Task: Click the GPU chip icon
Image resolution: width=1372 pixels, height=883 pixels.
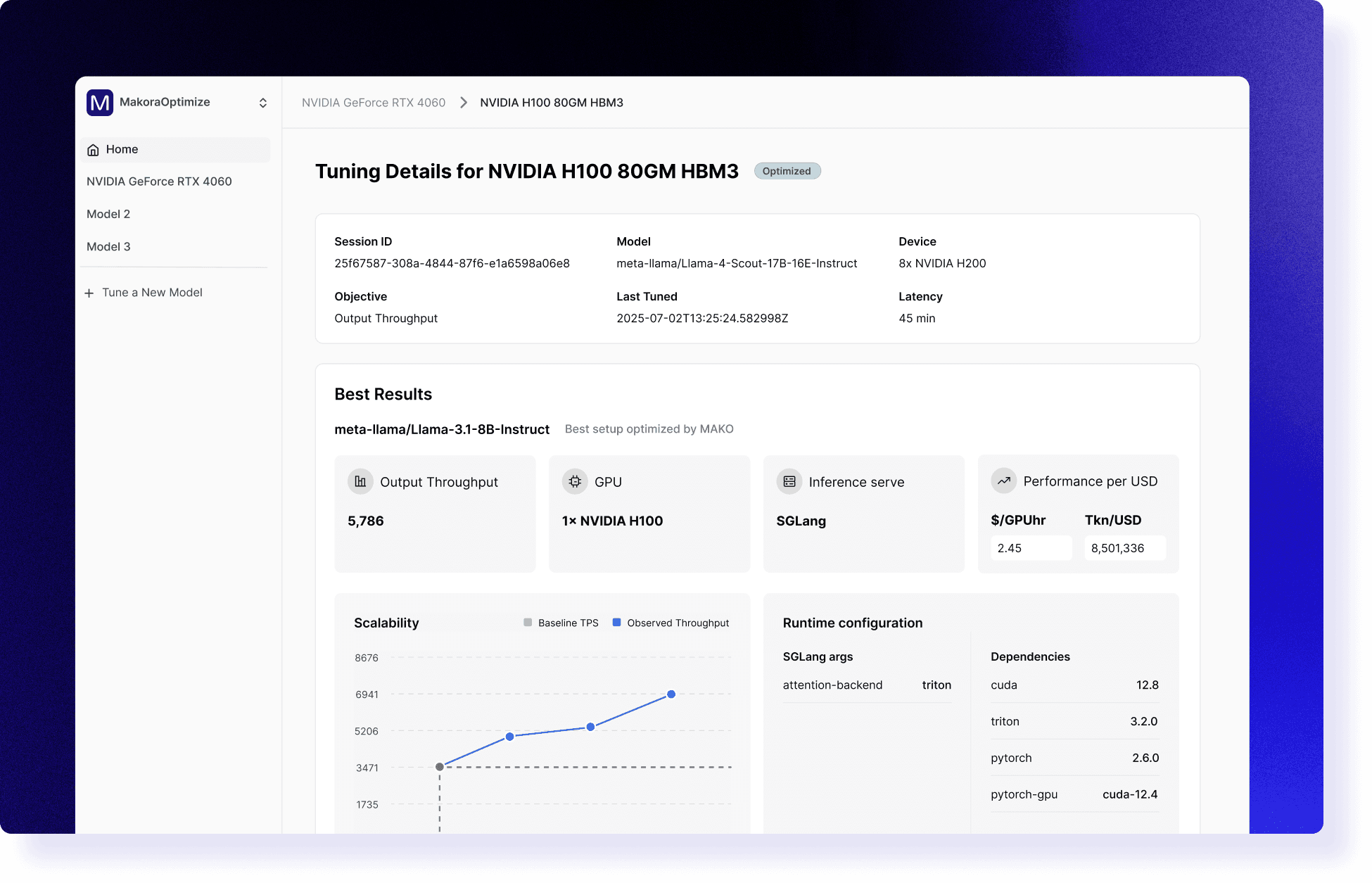Action: tap(575, 482)
